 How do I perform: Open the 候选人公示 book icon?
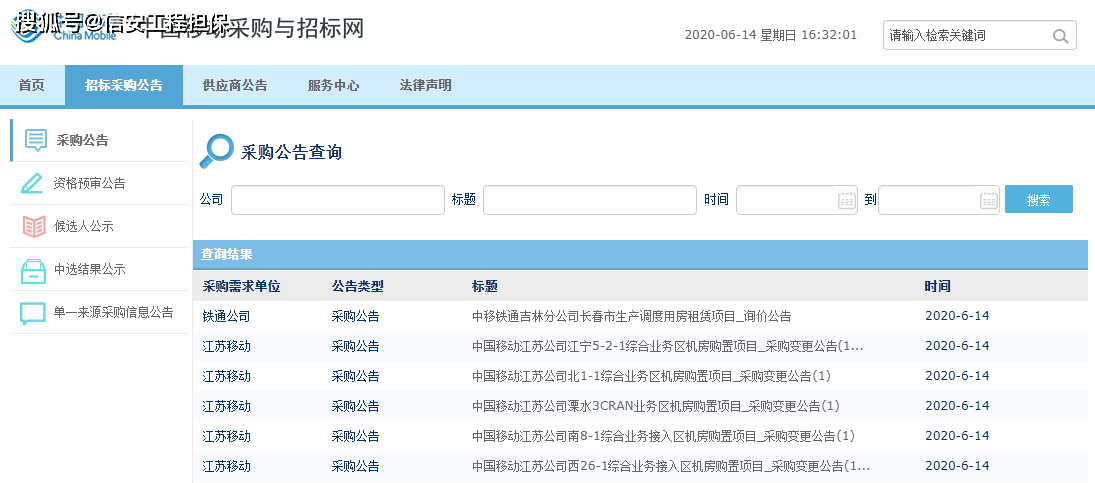34,226
